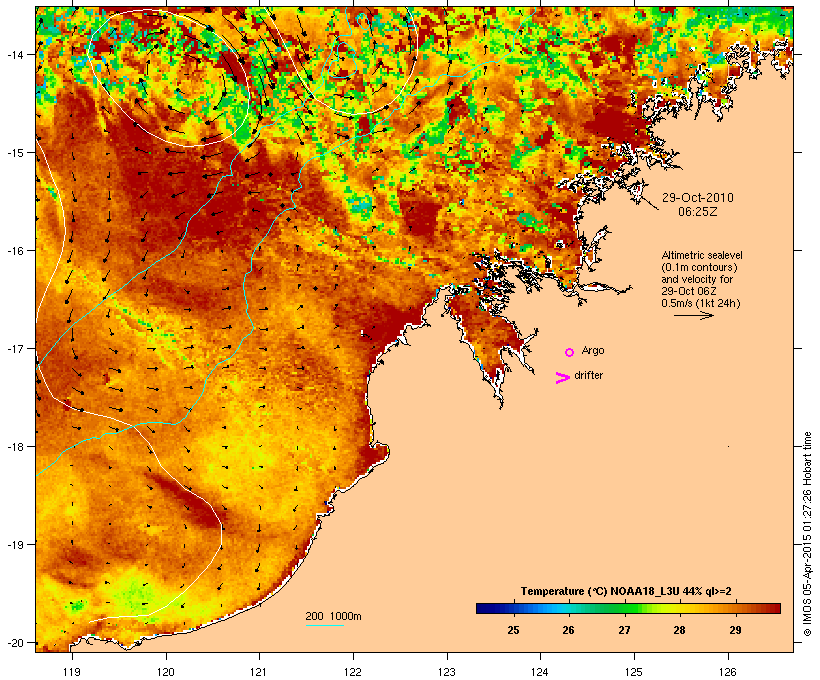Click the magenta Argo circle legend marker
This screenshot has width=820, height=680.
570,353
